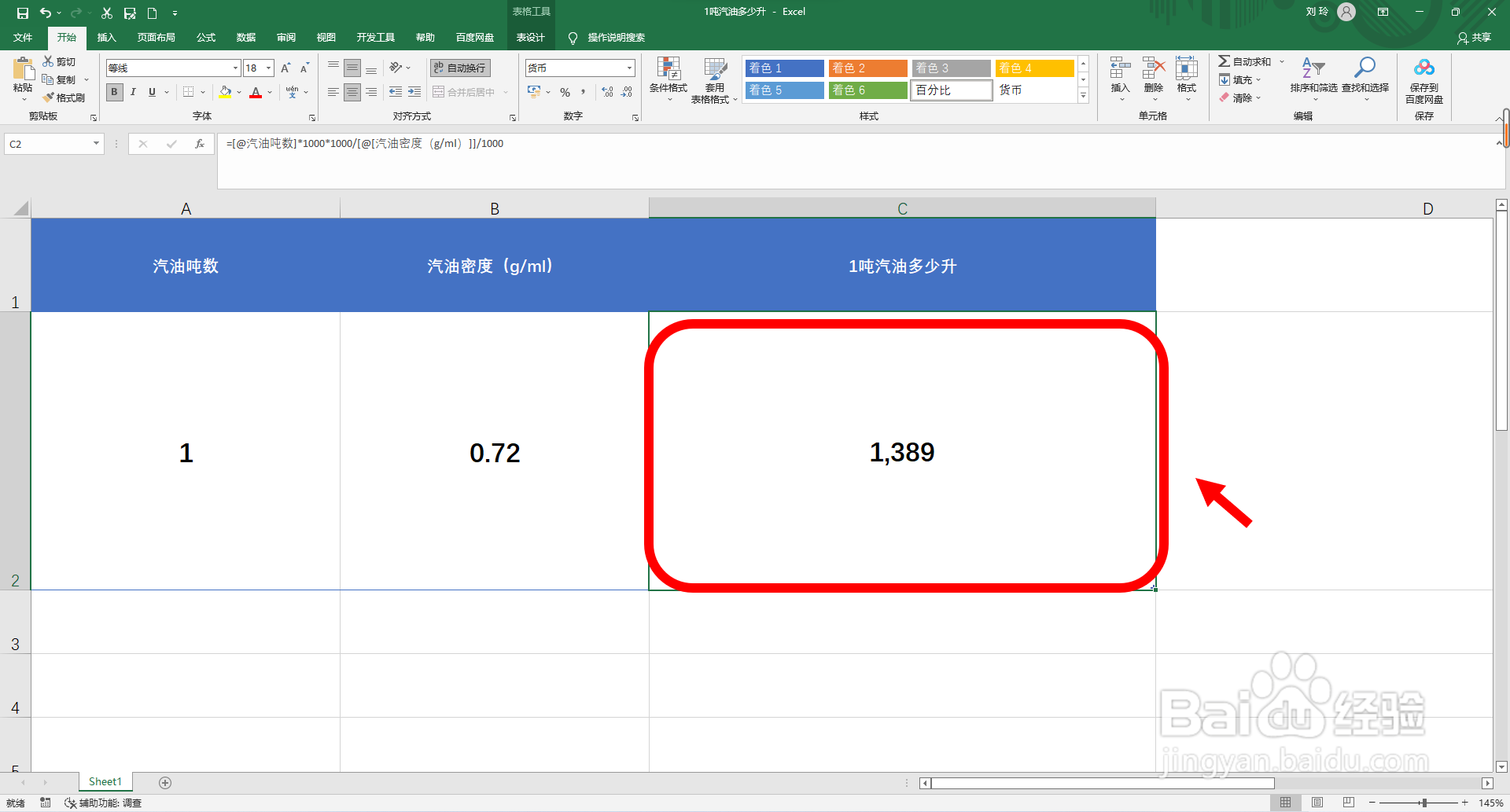Screen dimensions: 1510x812
Task: Click the orientation text angle icon
Action: (396, 68)
